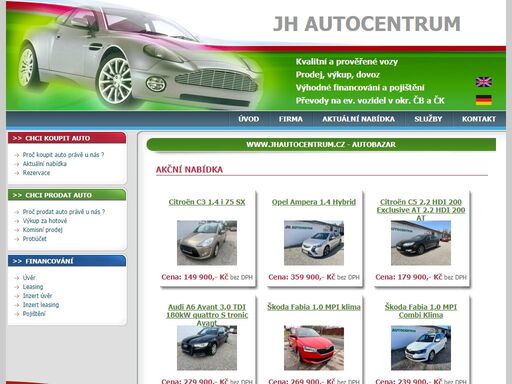Click the Opel Ampera car photo
The height and width of the screenshot is (384, 512).
point(314,243)
